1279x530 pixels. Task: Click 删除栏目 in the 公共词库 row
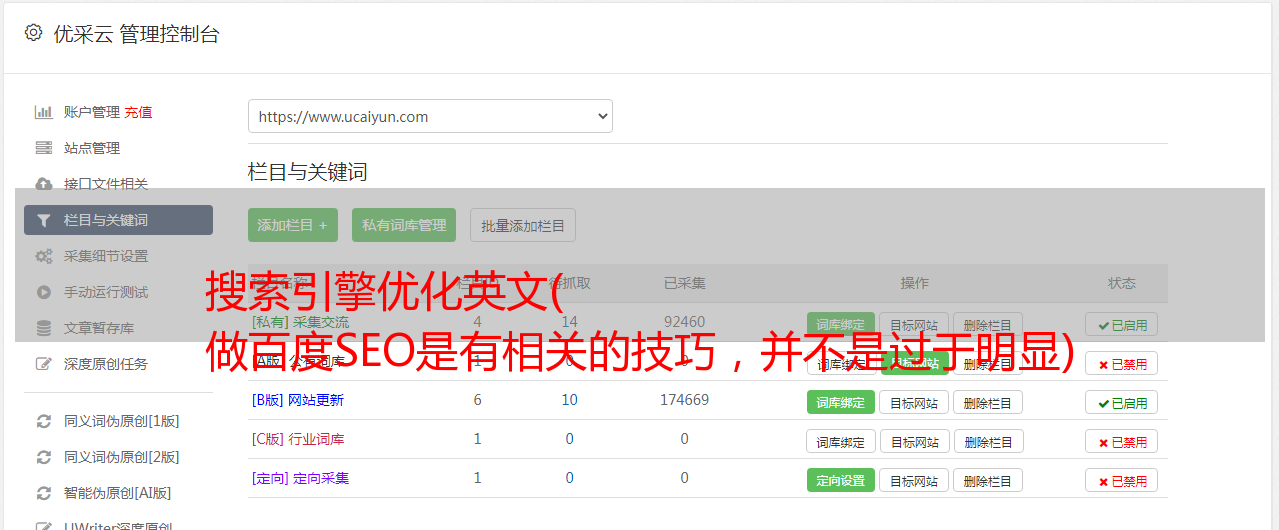pos(988,363)
